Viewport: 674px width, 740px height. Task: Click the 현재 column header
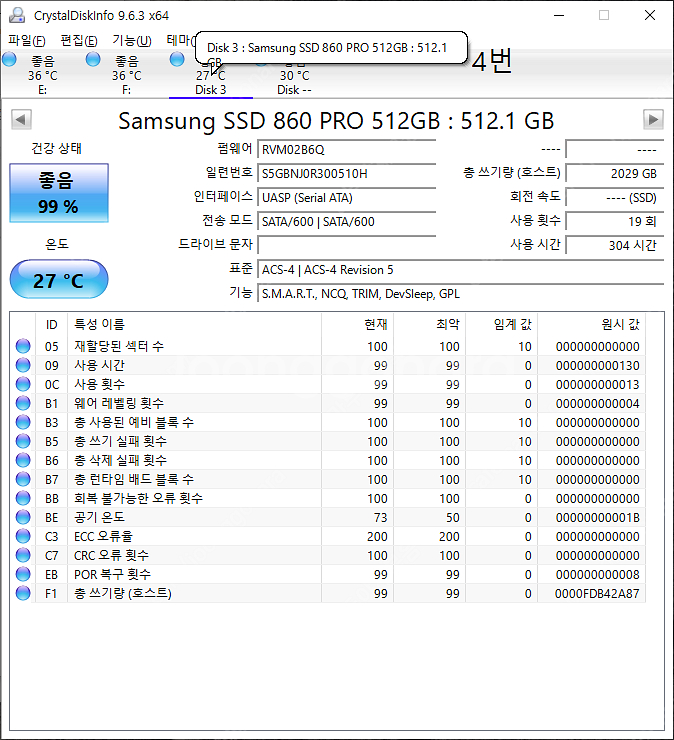point(358,325)
